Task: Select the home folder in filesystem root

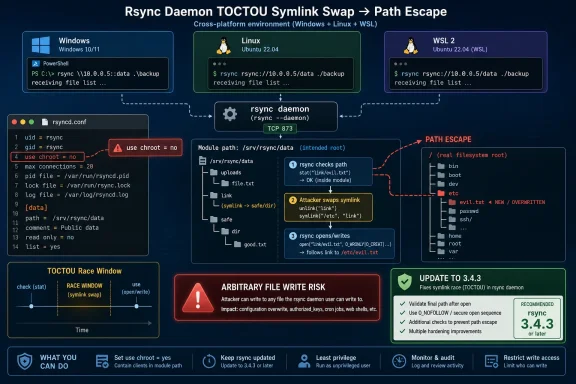Action: coord(449,236)
